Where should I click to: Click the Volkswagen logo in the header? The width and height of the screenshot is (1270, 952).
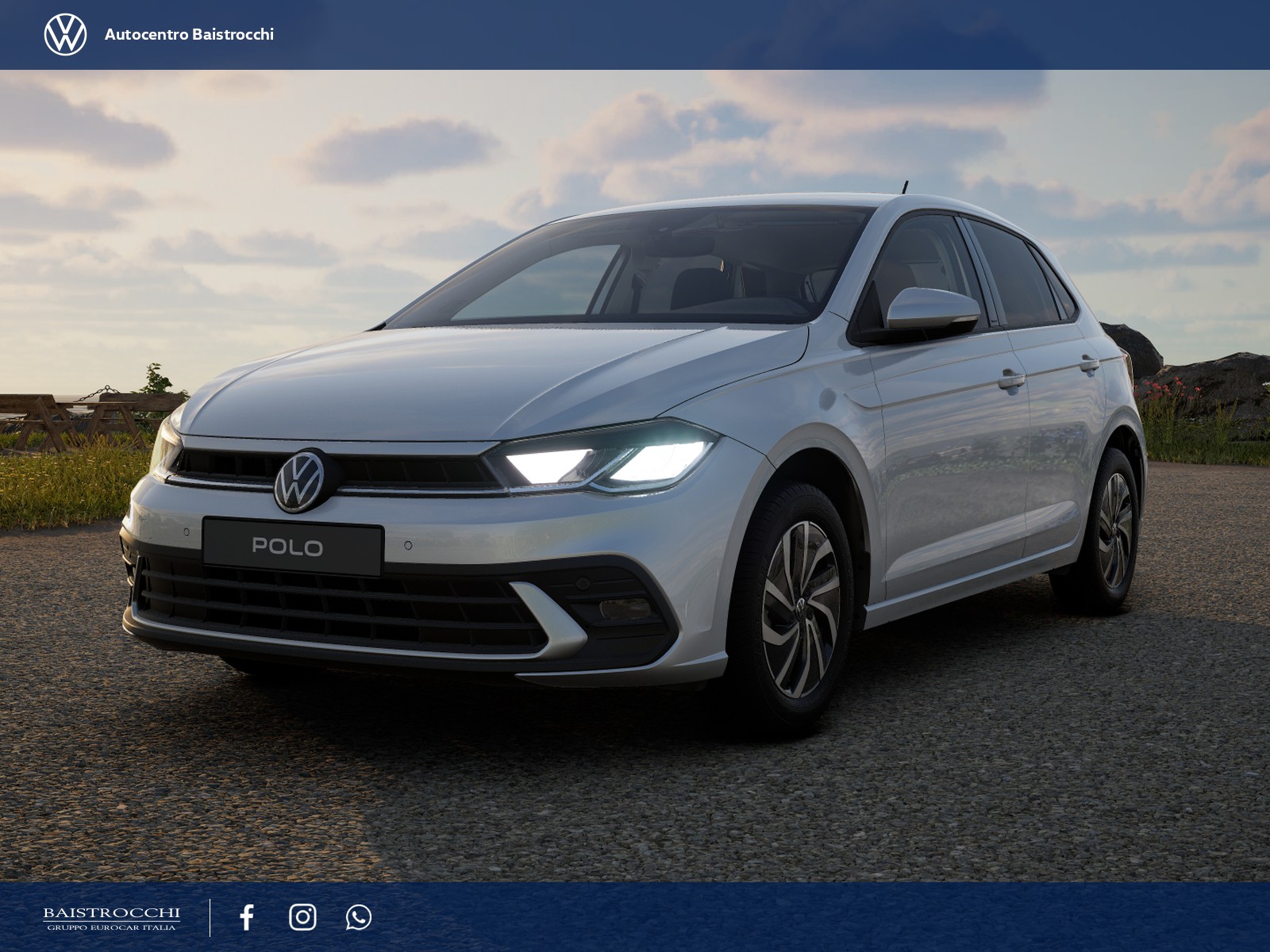pyautogui.click(x=65, y=34)
